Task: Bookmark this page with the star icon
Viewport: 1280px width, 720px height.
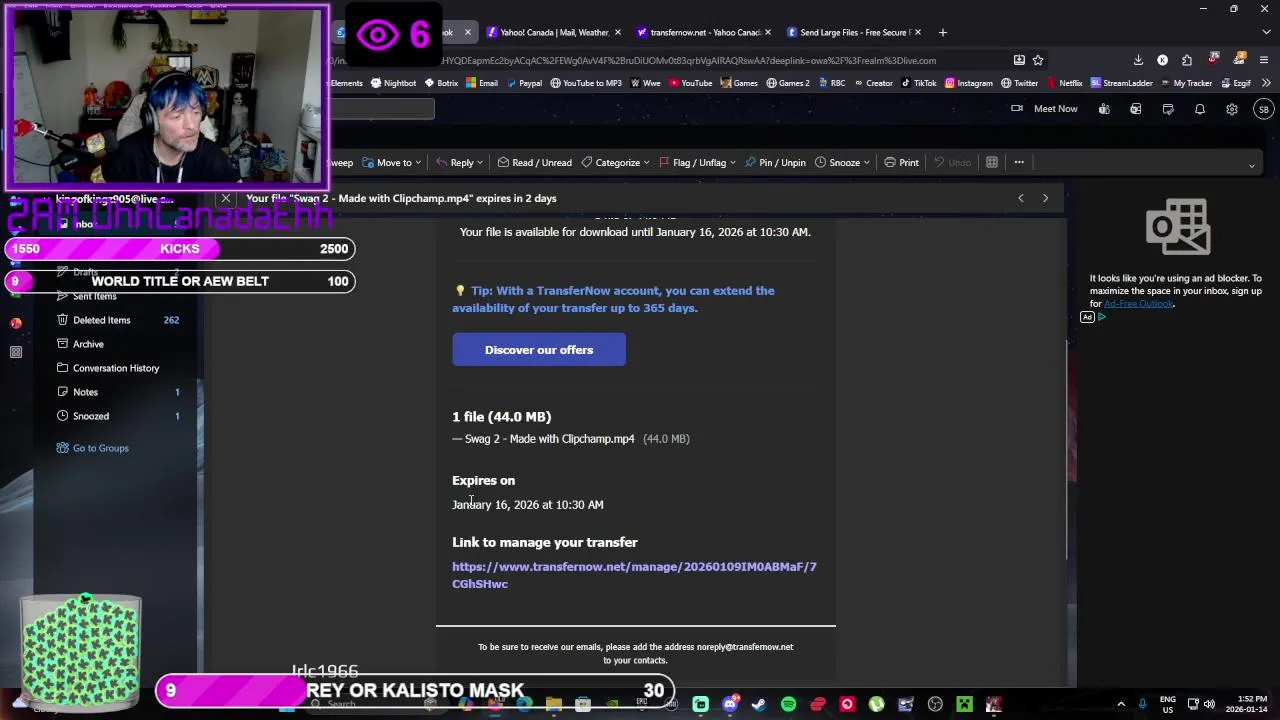Action: click(1038, 60)
